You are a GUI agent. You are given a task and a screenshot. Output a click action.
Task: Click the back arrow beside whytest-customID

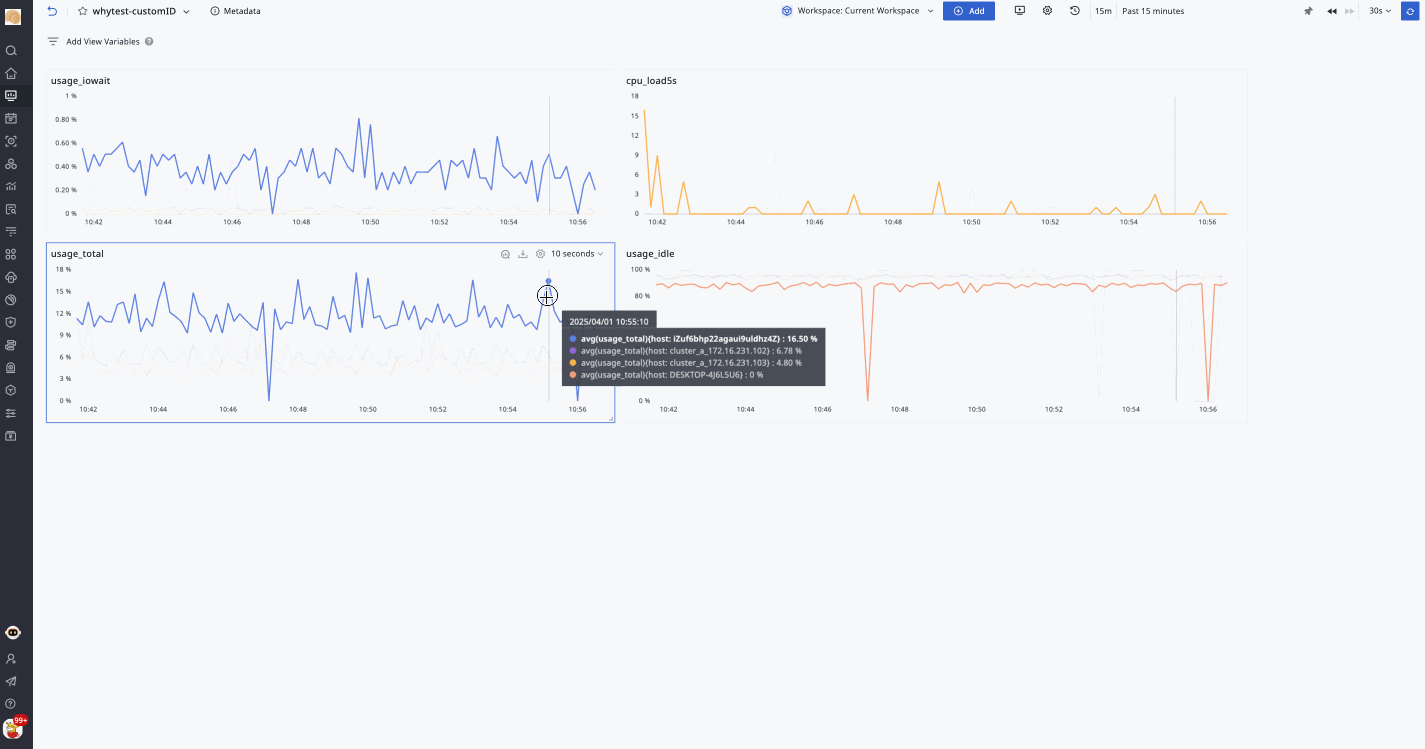click(x=52, y=11)
